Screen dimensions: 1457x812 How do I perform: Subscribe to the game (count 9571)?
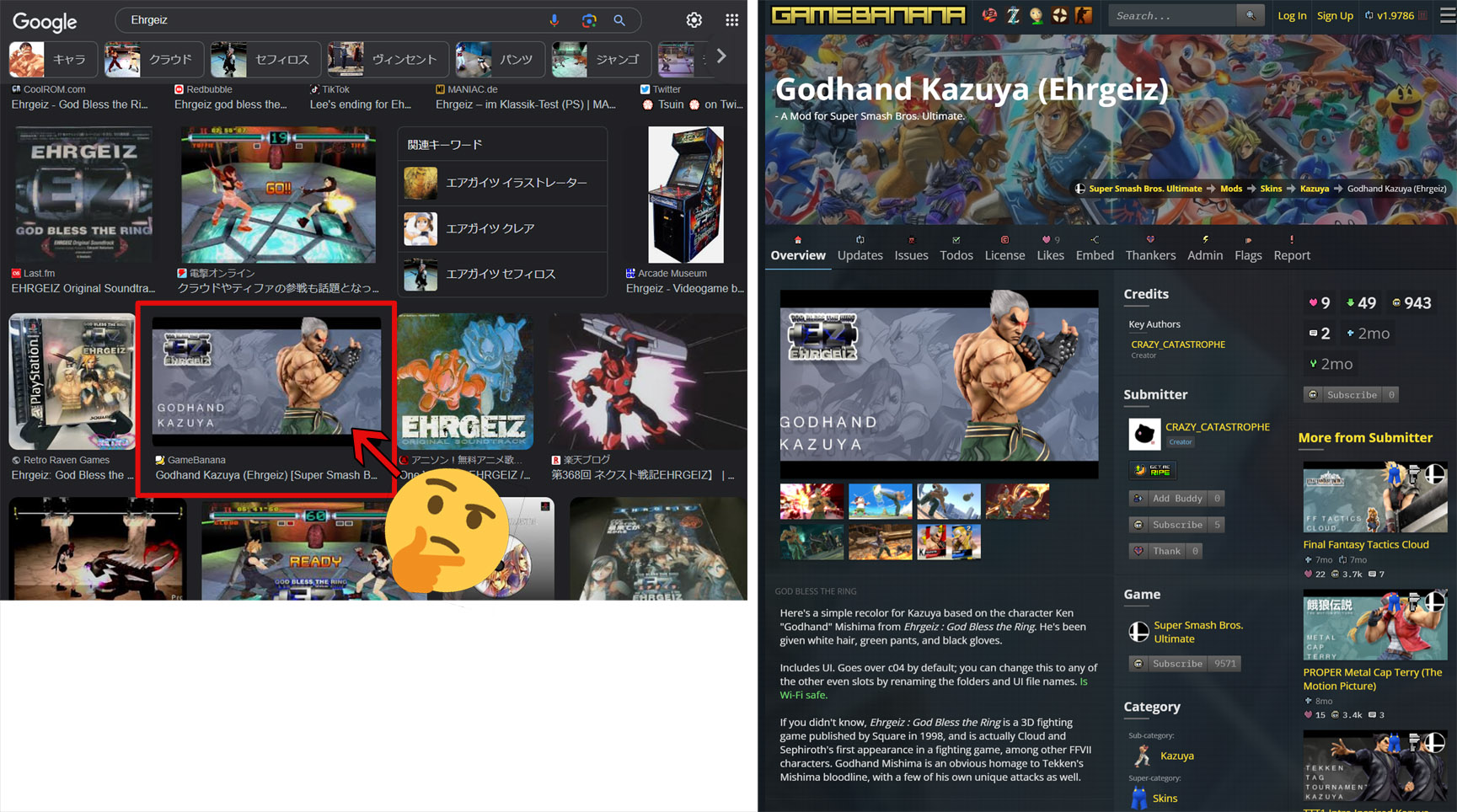coord(1185,664)
